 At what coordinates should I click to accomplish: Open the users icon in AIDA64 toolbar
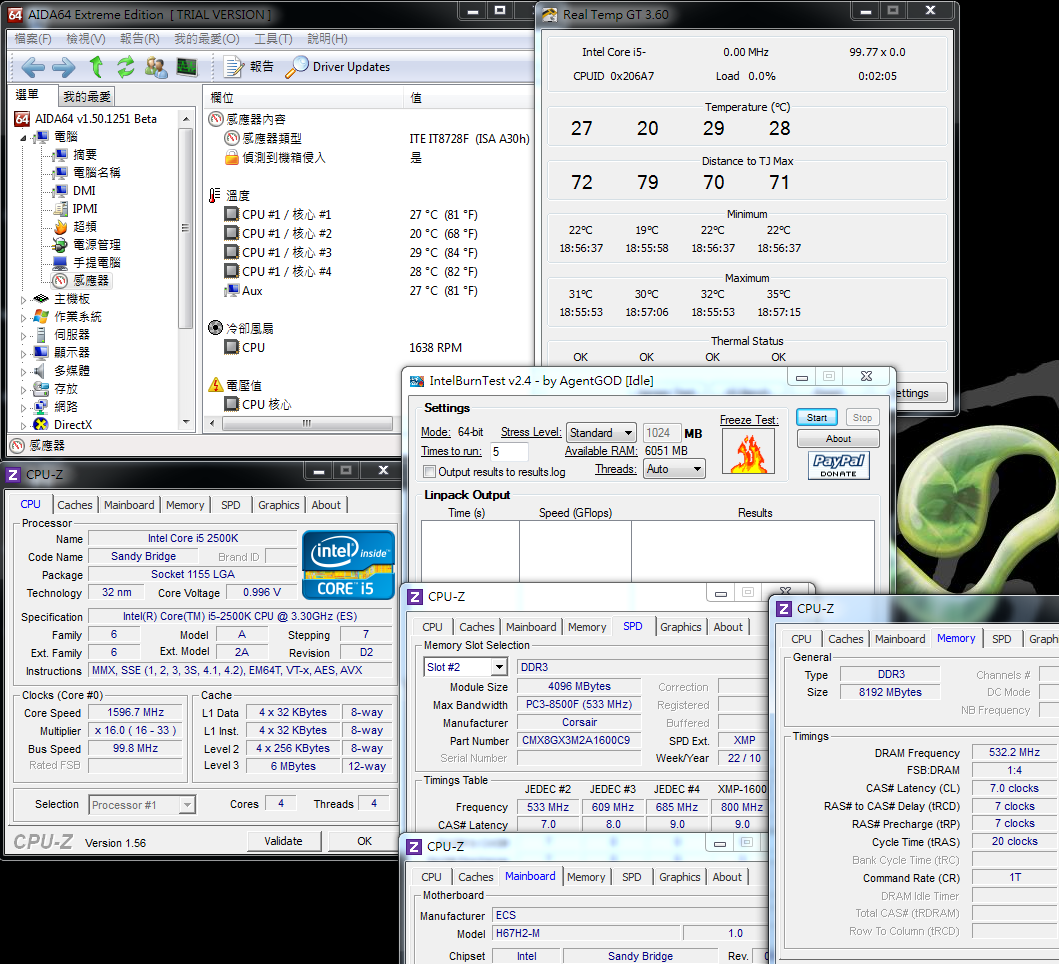point(156,67)
